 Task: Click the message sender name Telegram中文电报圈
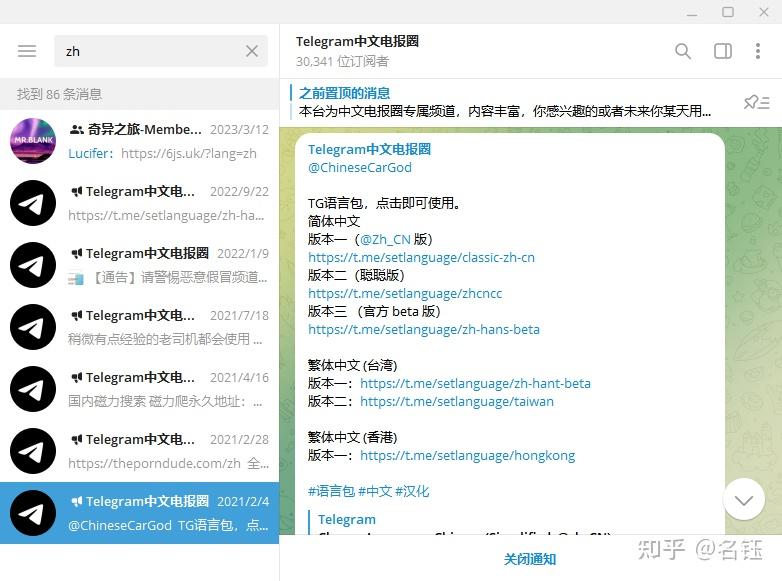(x=369, y=149)
